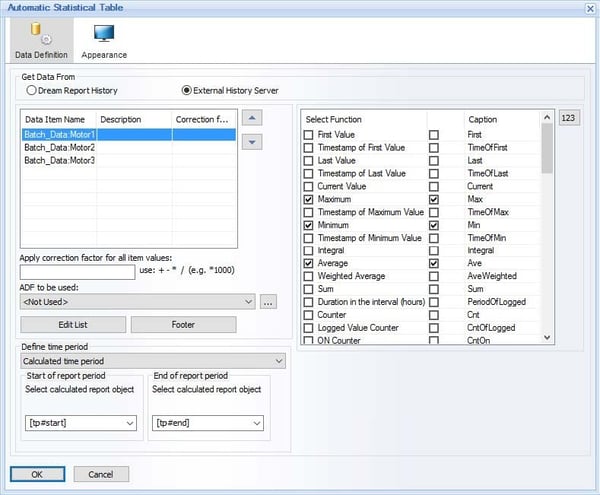The image size is (600, 495).
Task: Click the Edit List button
Action: [x=73, y=324]
